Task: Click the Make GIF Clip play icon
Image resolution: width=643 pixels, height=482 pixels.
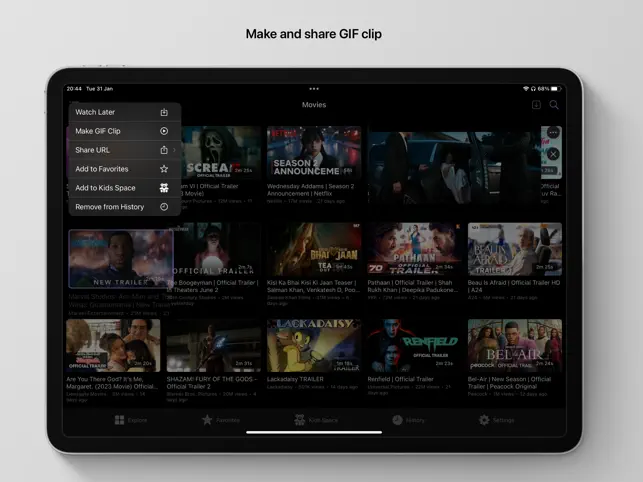Action: point(164,131)
